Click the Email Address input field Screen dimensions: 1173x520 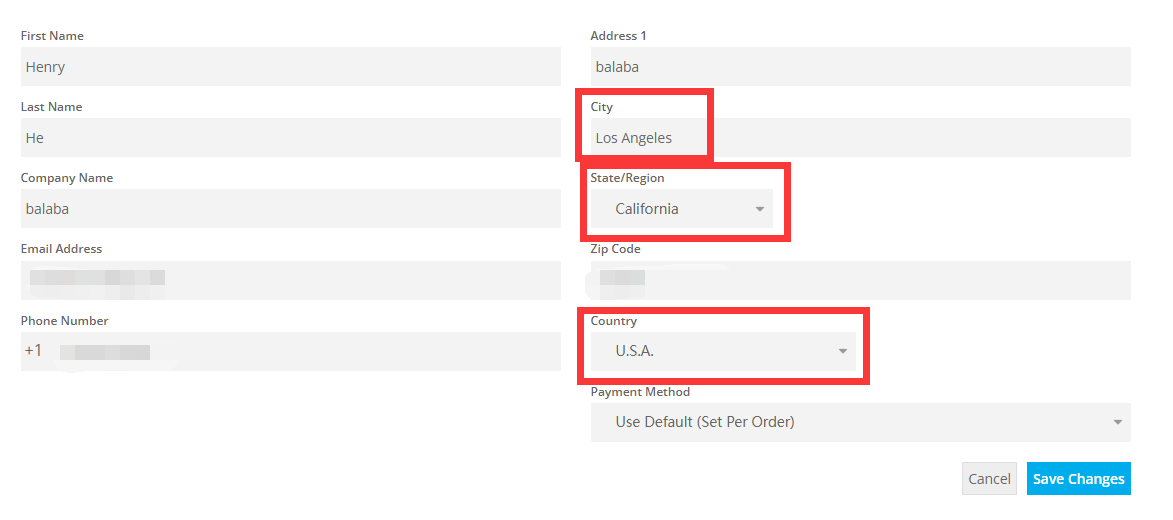click(x=290, y=280)
